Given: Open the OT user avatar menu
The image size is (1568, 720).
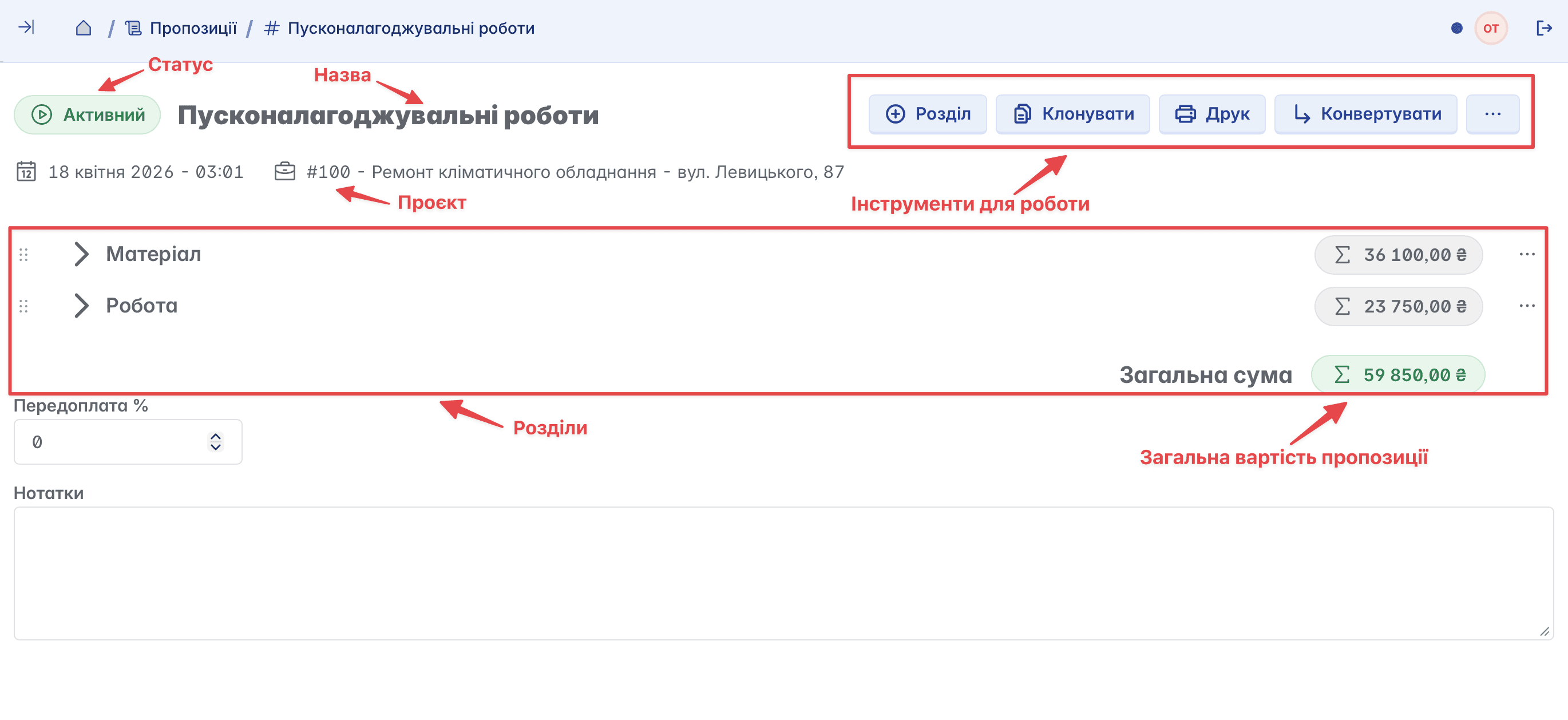Looking at the screenshot, I should 1490,28.
